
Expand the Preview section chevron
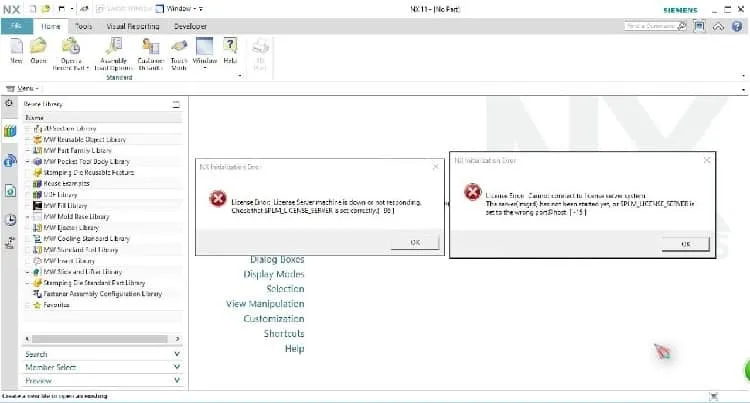coord(176,381)
